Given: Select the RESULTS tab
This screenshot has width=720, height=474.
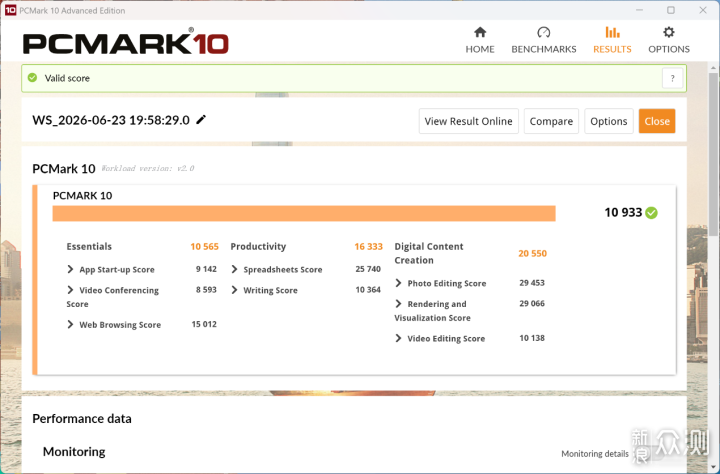Looking at the screenshot, I should (612, 40).
